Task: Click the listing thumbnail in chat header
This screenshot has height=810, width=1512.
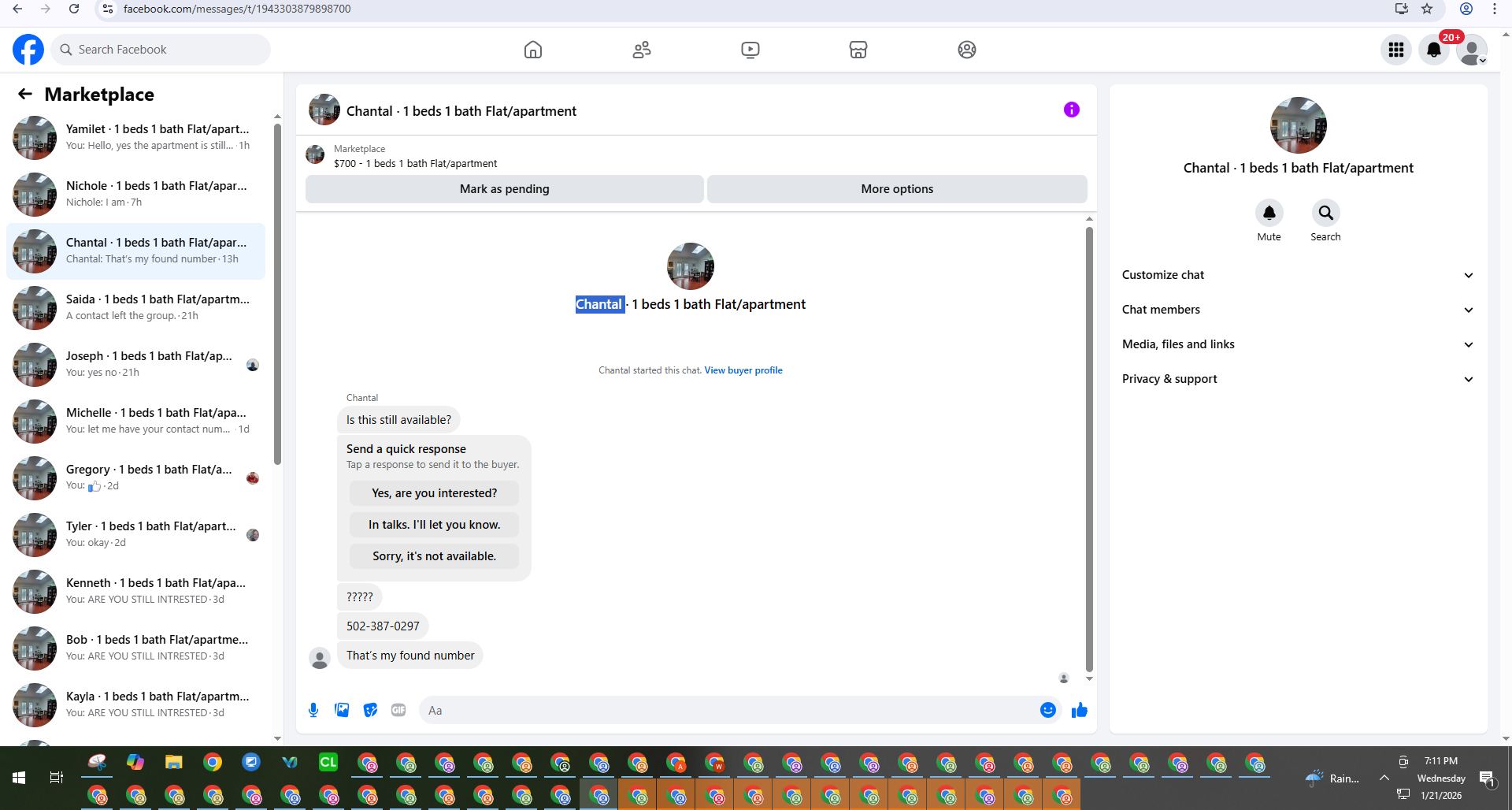Action: click(324, 110)
